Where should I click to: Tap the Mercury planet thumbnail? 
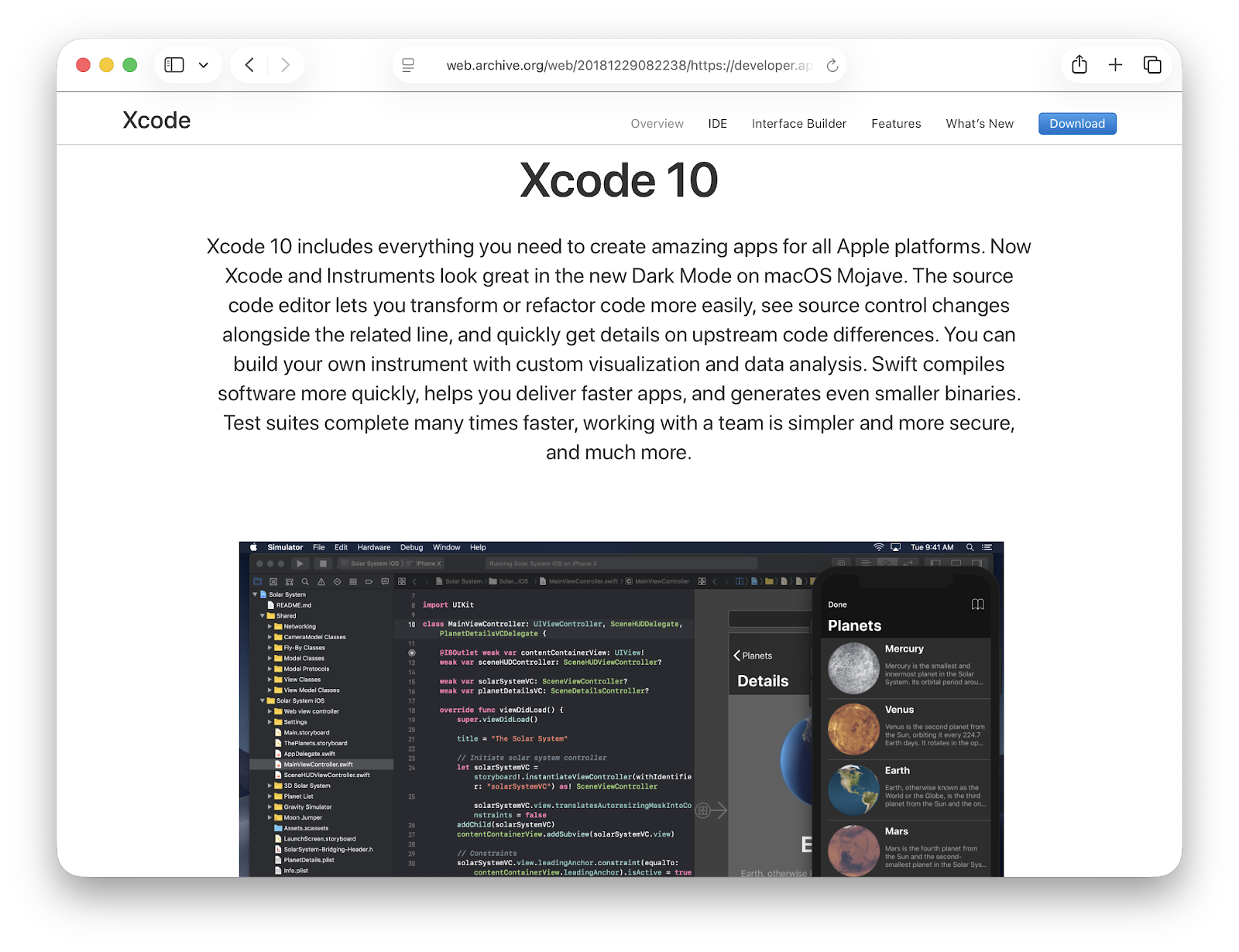pyautogui.click(x=853, y=669)
